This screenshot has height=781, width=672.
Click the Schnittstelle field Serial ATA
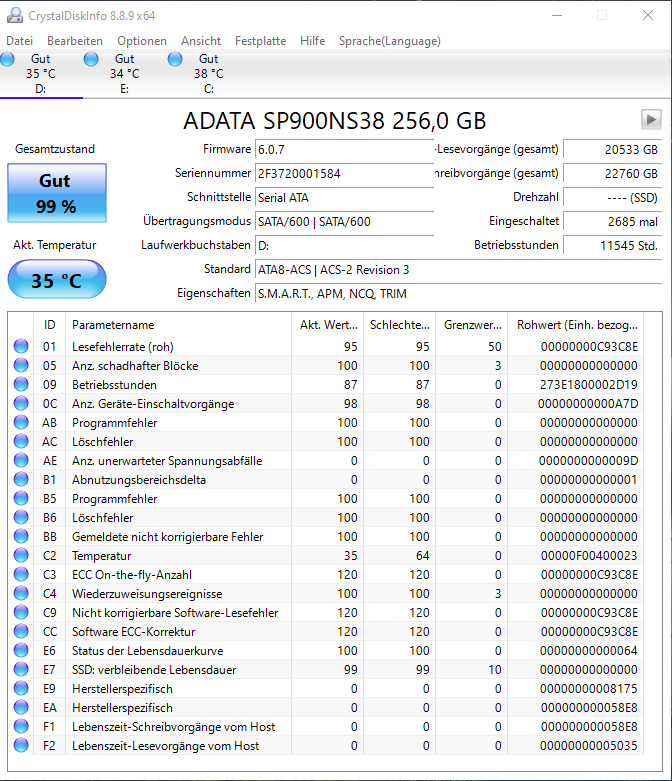(344, 197)
